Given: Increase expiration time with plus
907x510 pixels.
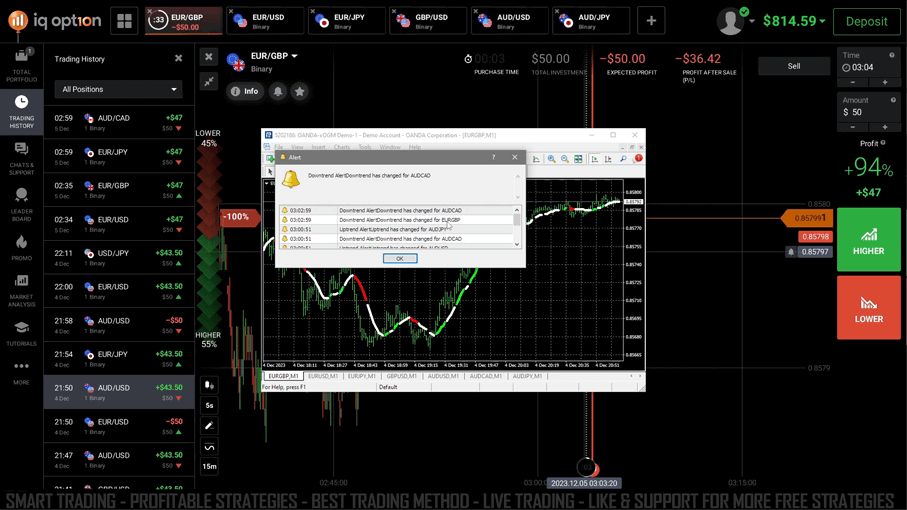Looking at the screenshot, I should pos(885,83).
